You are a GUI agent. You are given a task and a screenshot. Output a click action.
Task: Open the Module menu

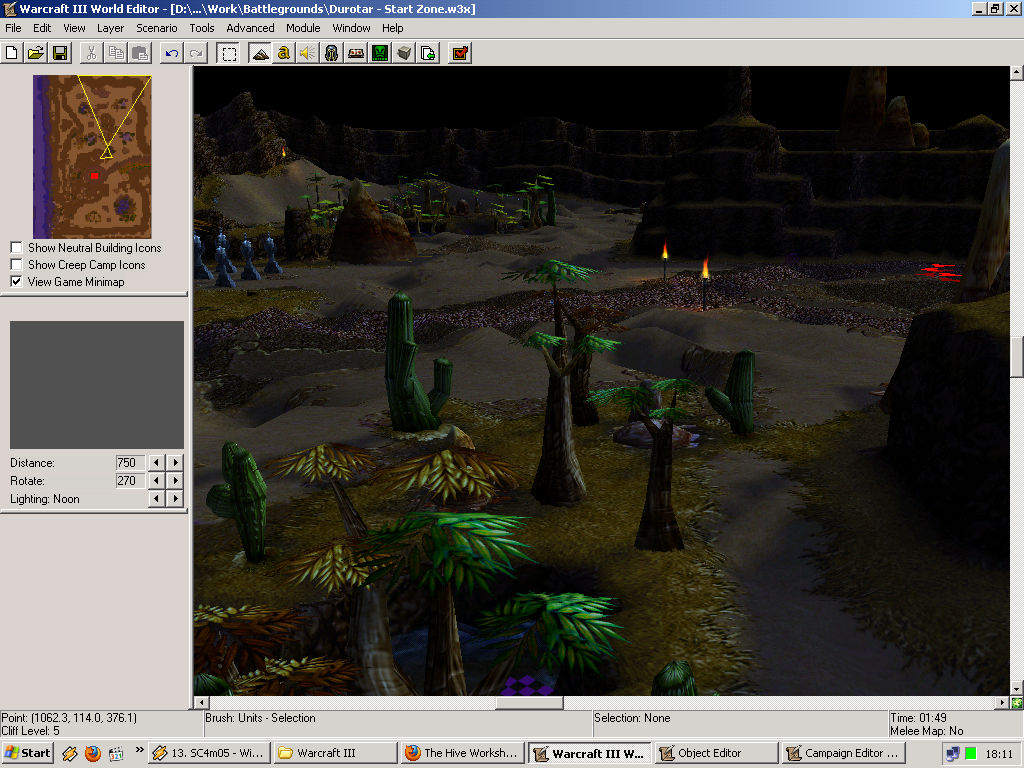tap(303, 28)
